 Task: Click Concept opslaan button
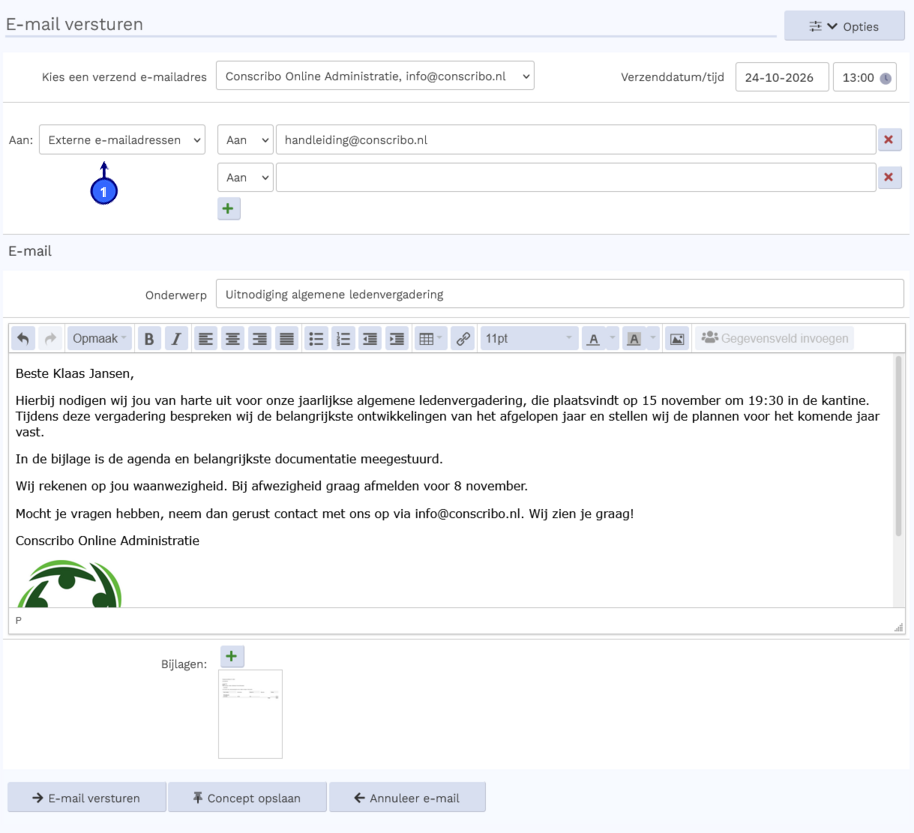click(247, 797)
